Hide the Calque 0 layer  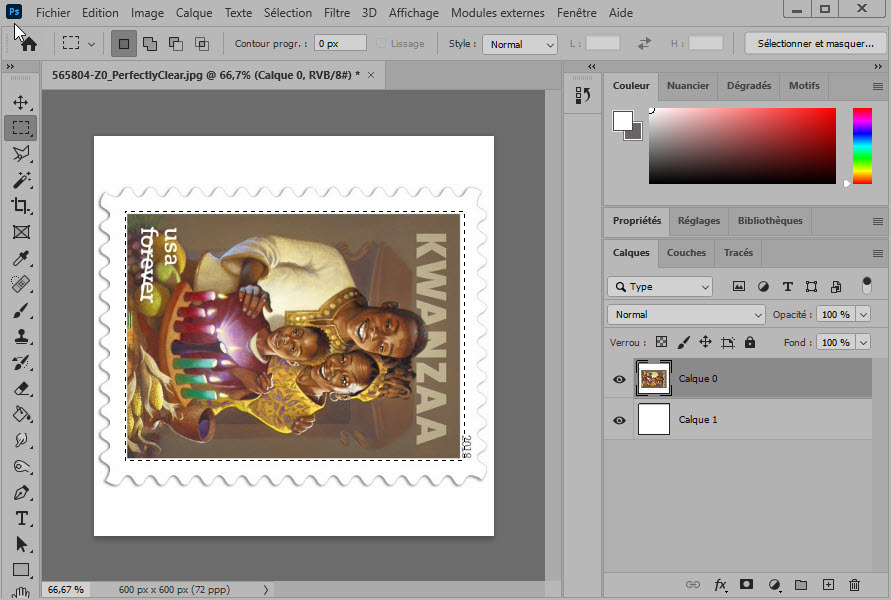click(x=619, y=379)
